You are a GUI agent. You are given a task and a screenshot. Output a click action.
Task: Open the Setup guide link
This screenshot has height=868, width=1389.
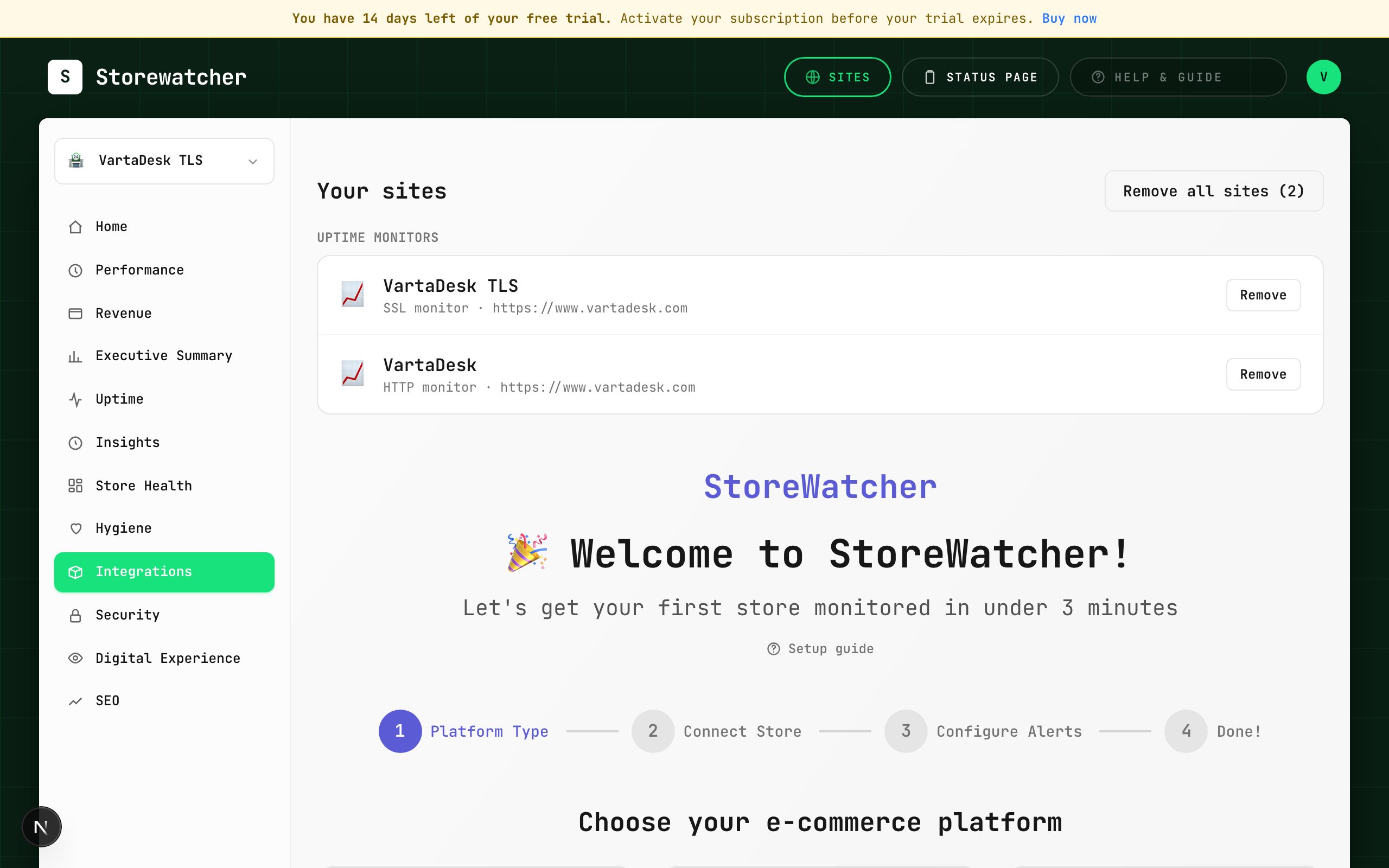[x=820, y=649]
